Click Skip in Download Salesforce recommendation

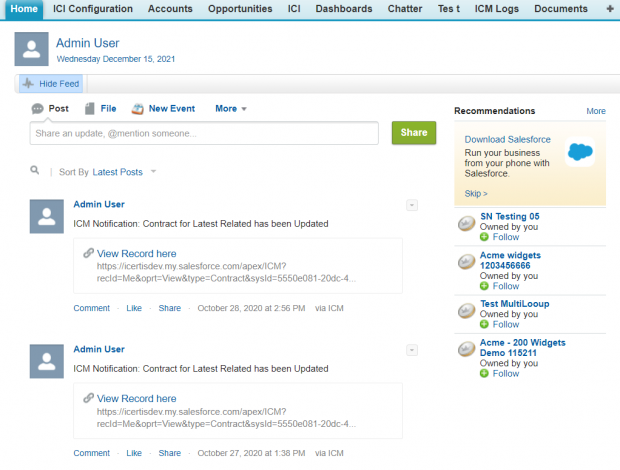point(476,193)
